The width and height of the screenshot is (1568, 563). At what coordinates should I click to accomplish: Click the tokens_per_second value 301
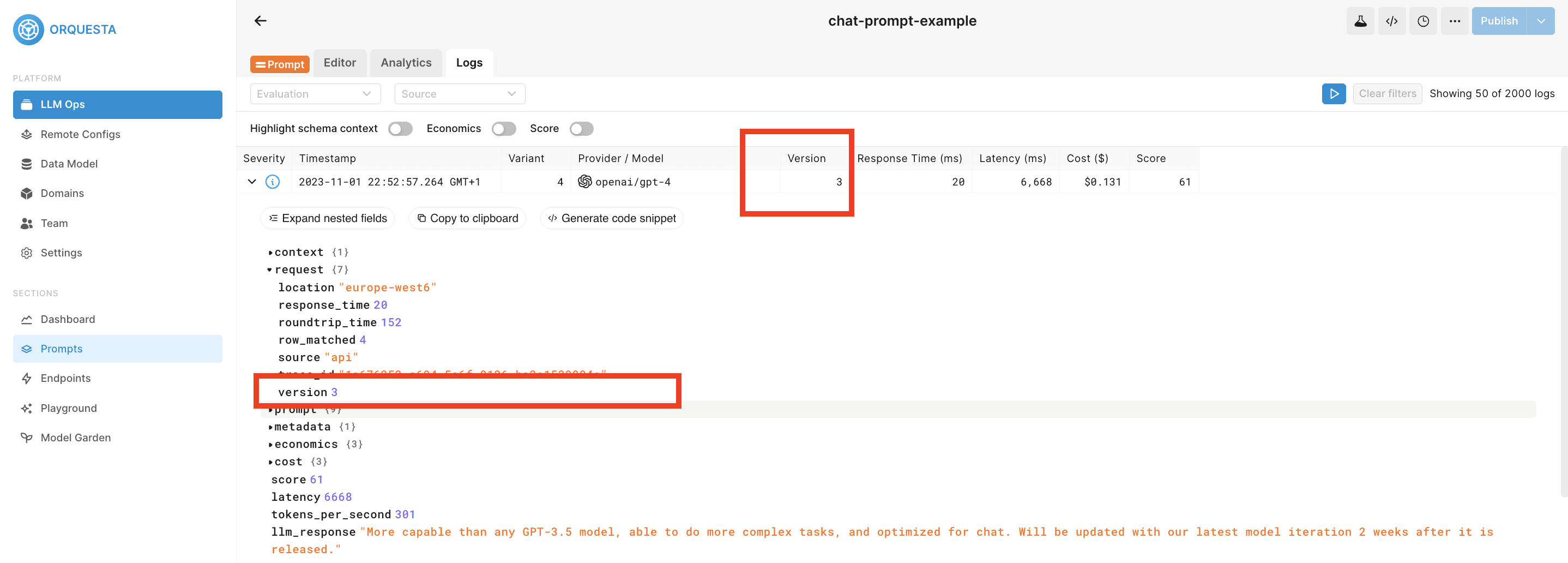pyautogui.click(x=405, y=514)
